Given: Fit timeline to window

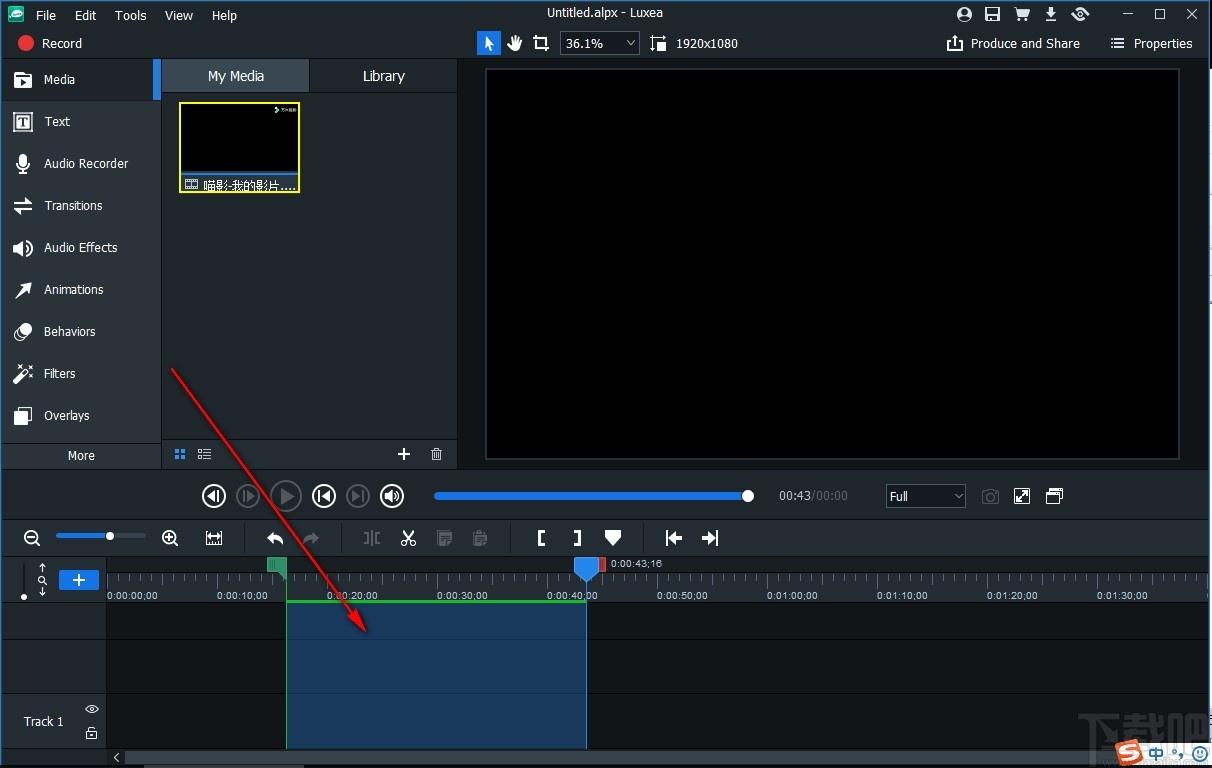Looking at the screenshot, I should 214,538.
